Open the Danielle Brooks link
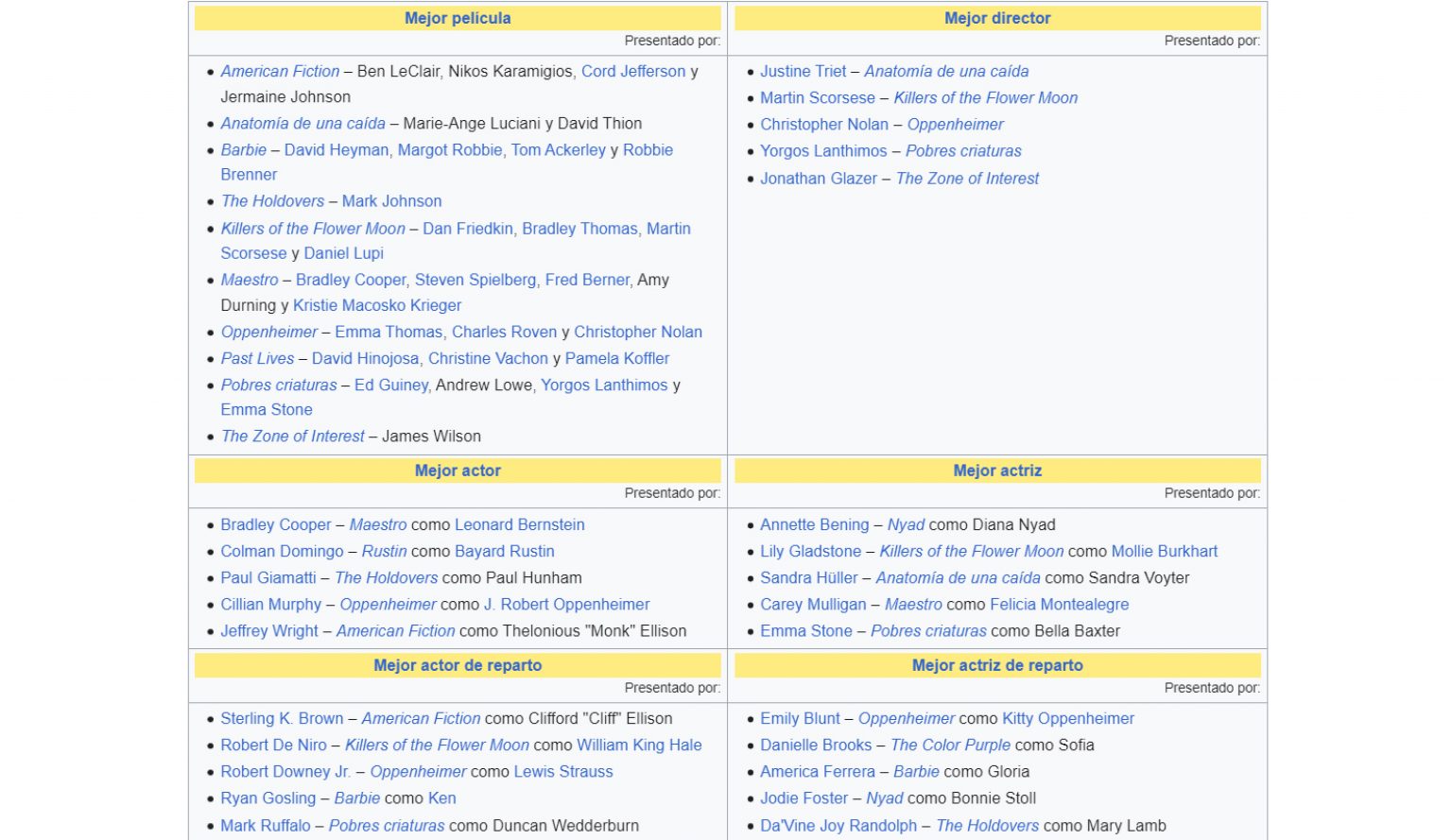 click(817, 745)
